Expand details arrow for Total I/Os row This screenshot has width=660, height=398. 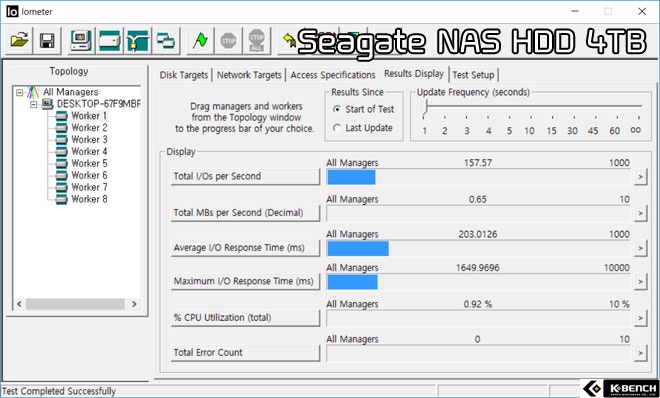[640, 177]
